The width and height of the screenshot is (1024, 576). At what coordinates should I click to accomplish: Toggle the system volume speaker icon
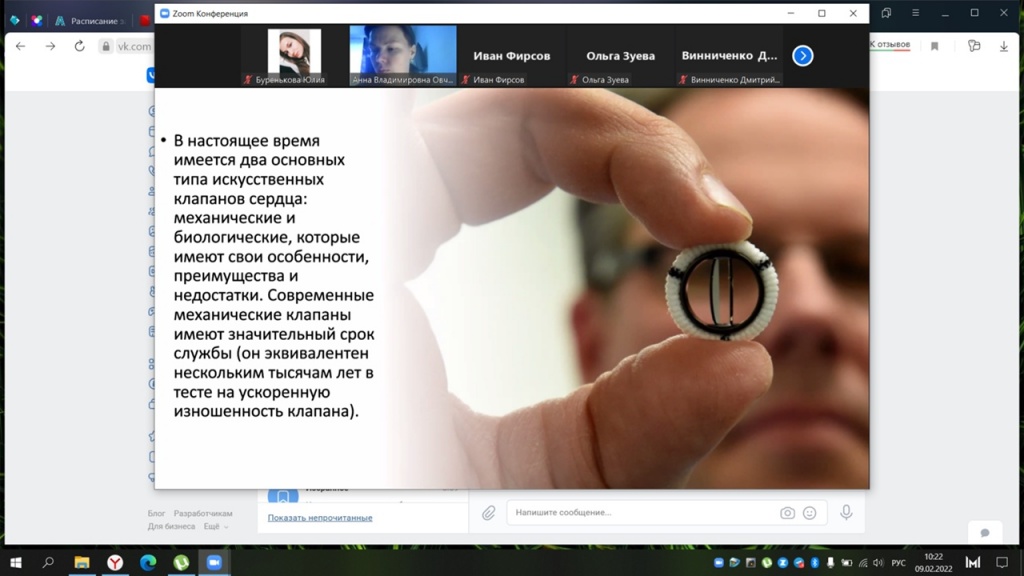click(x=877, y=563)
